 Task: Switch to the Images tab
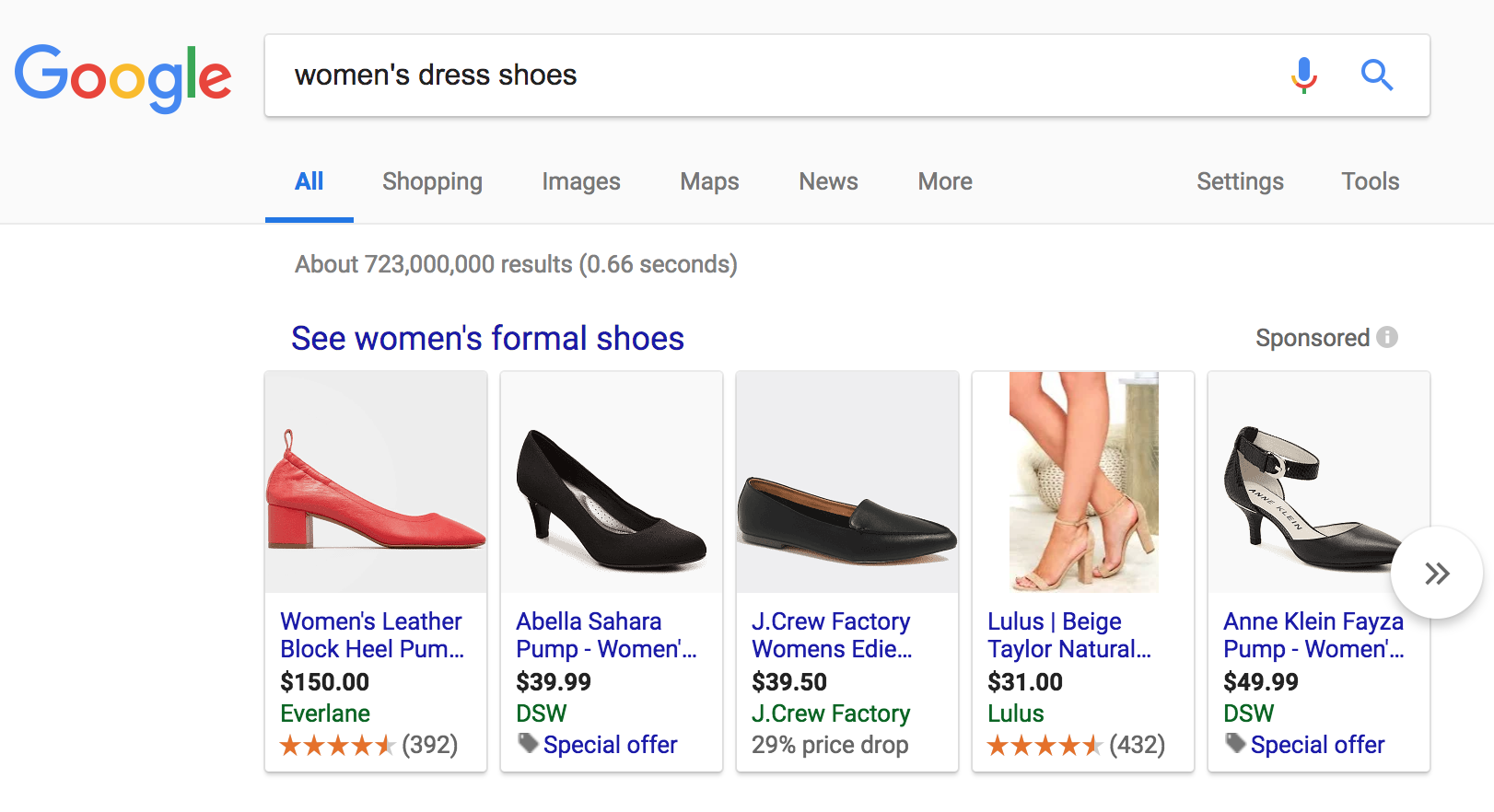click(580, 181)
